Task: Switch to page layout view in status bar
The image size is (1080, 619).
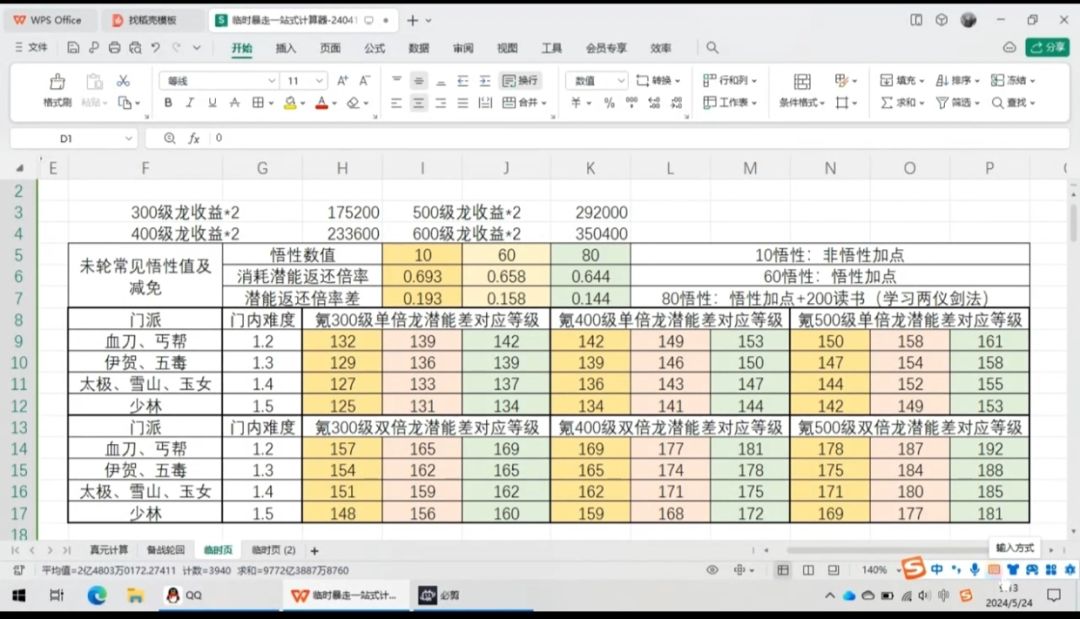Action: click(x=809, y=570)
